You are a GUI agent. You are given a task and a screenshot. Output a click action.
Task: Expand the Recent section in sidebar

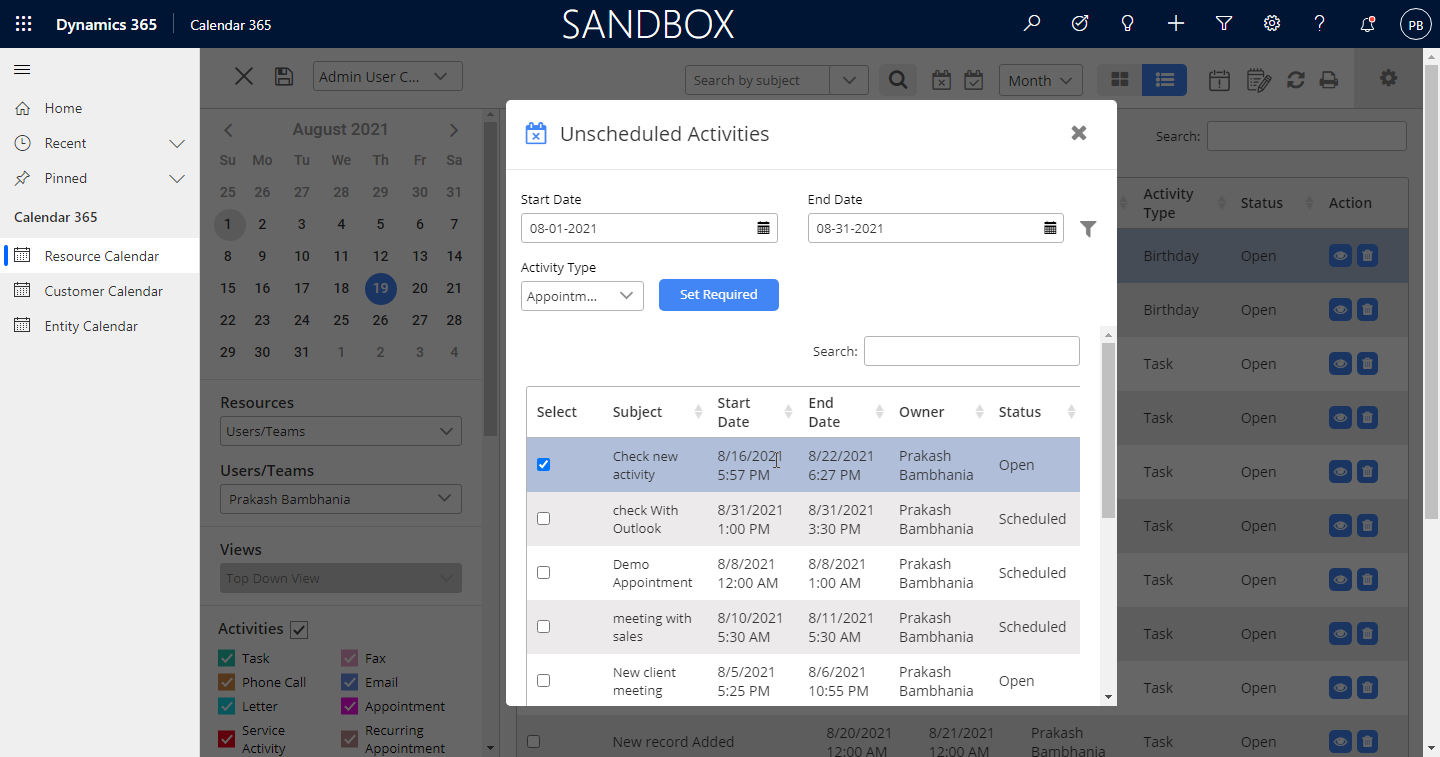[177, 143]
